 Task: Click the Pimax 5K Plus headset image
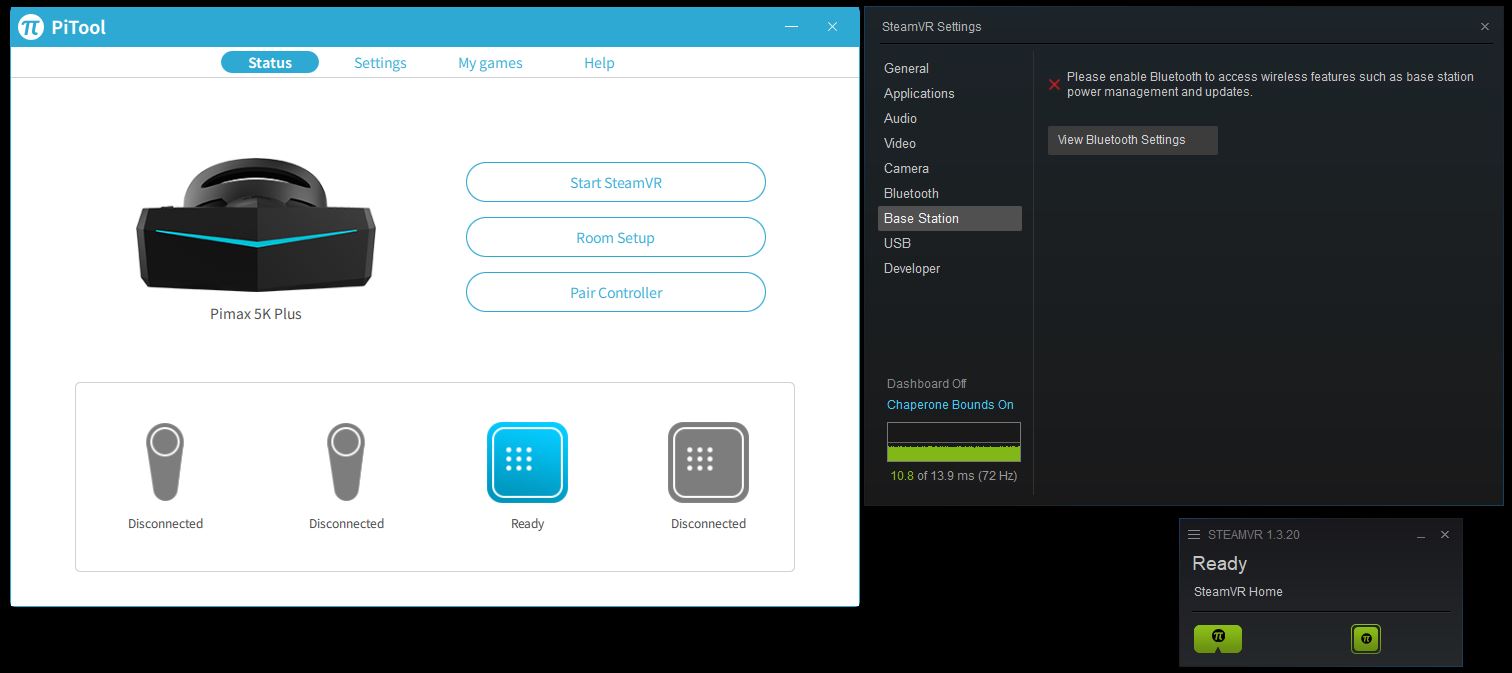point(256,225)
